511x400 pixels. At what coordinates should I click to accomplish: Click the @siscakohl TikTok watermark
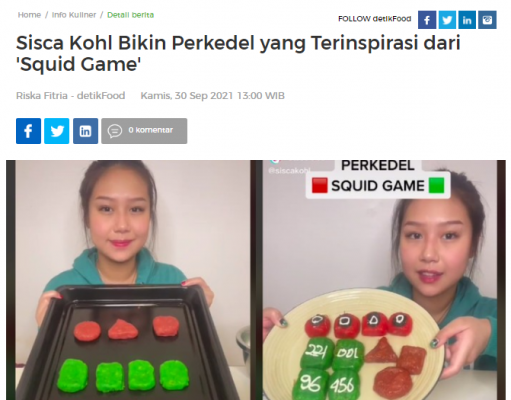(289, 171)
